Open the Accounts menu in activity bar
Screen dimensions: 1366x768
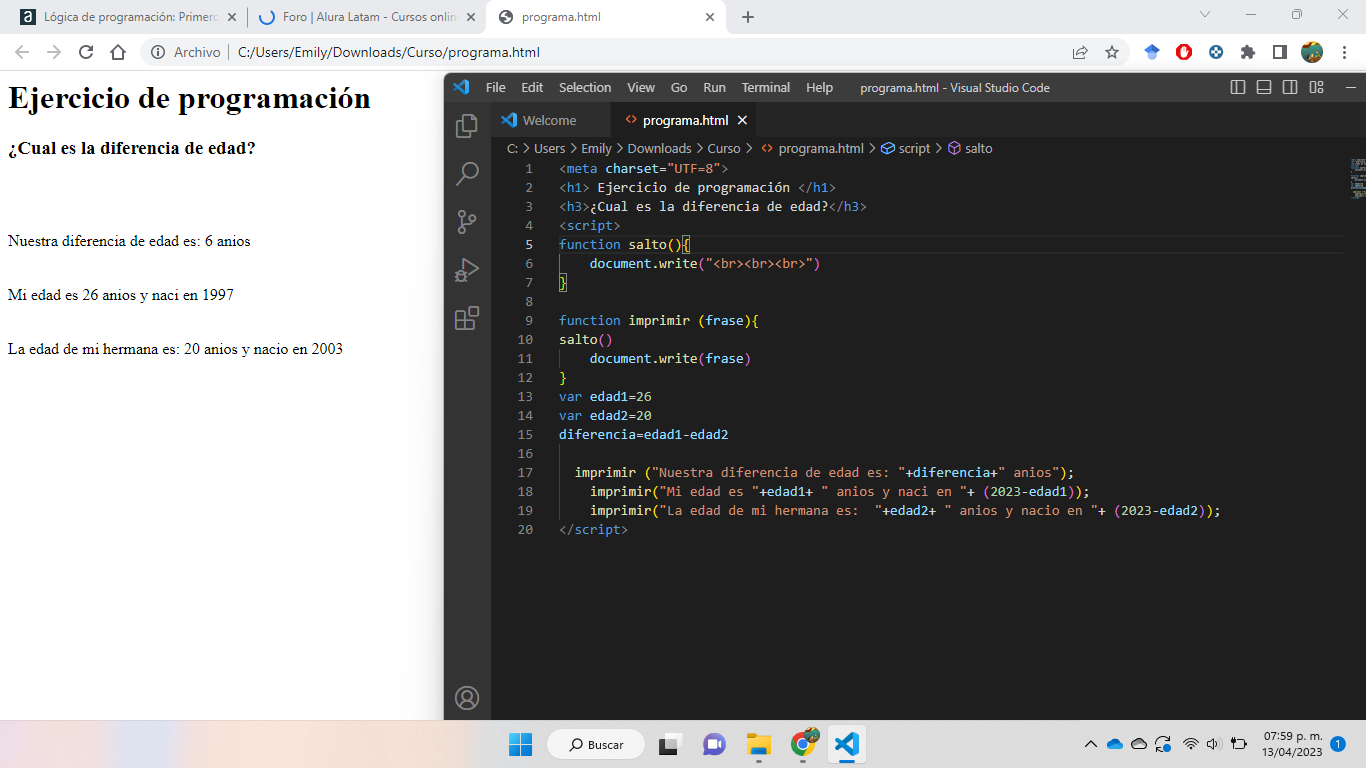tap(467, 698)
